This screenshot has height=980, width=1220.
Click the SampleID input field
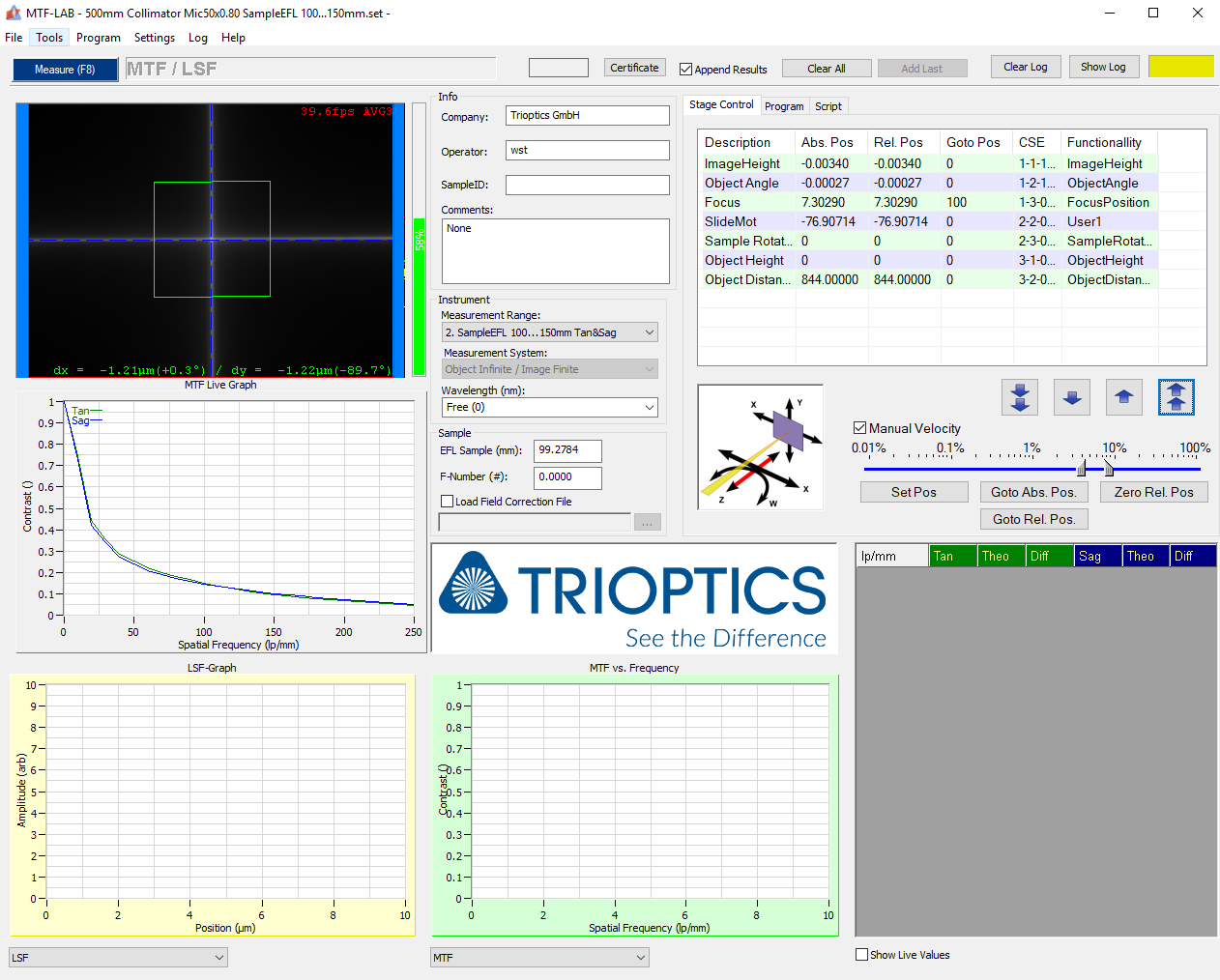click(x=587, y=186)
